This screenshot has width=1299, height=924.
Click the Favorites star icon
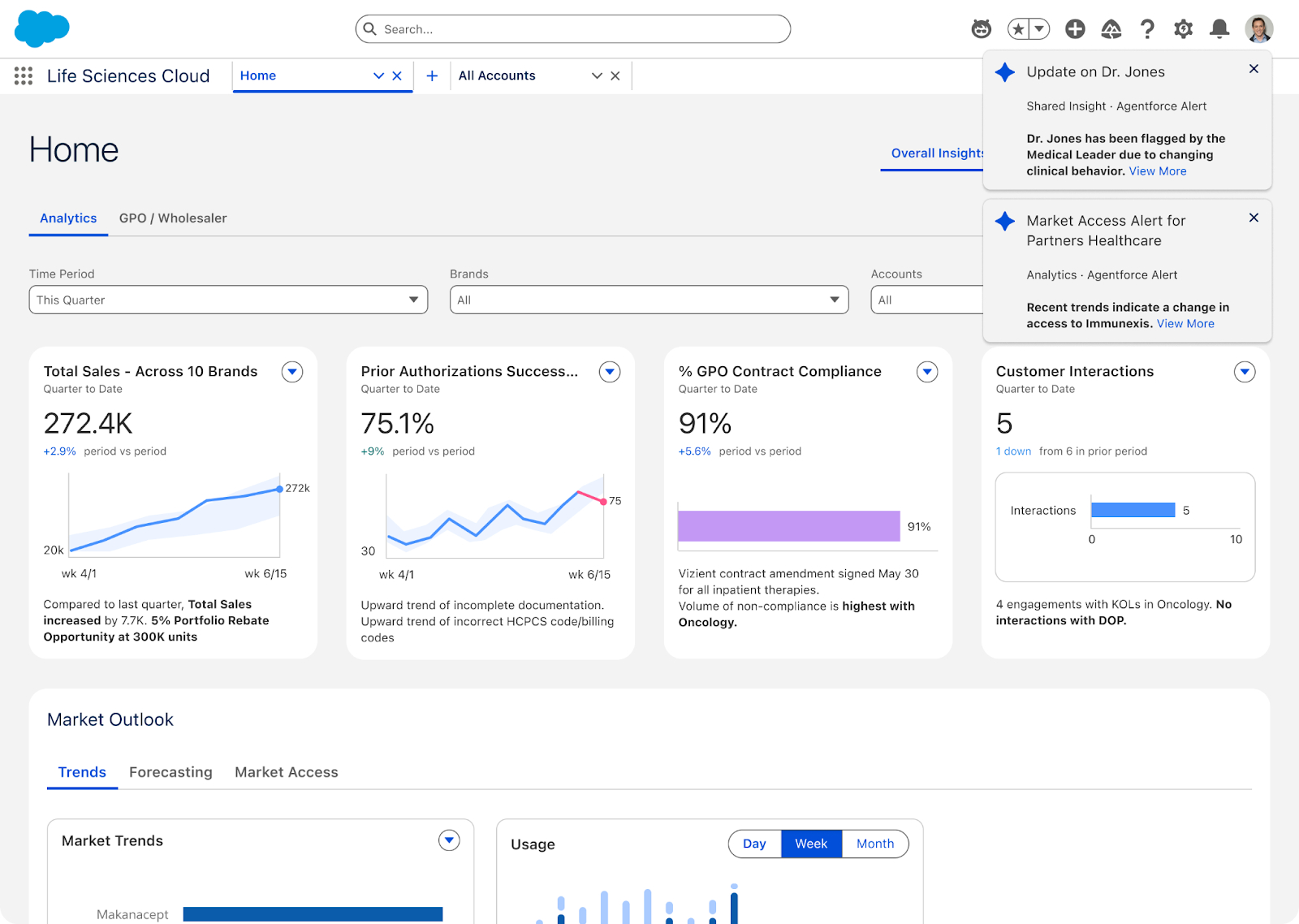1018,29
